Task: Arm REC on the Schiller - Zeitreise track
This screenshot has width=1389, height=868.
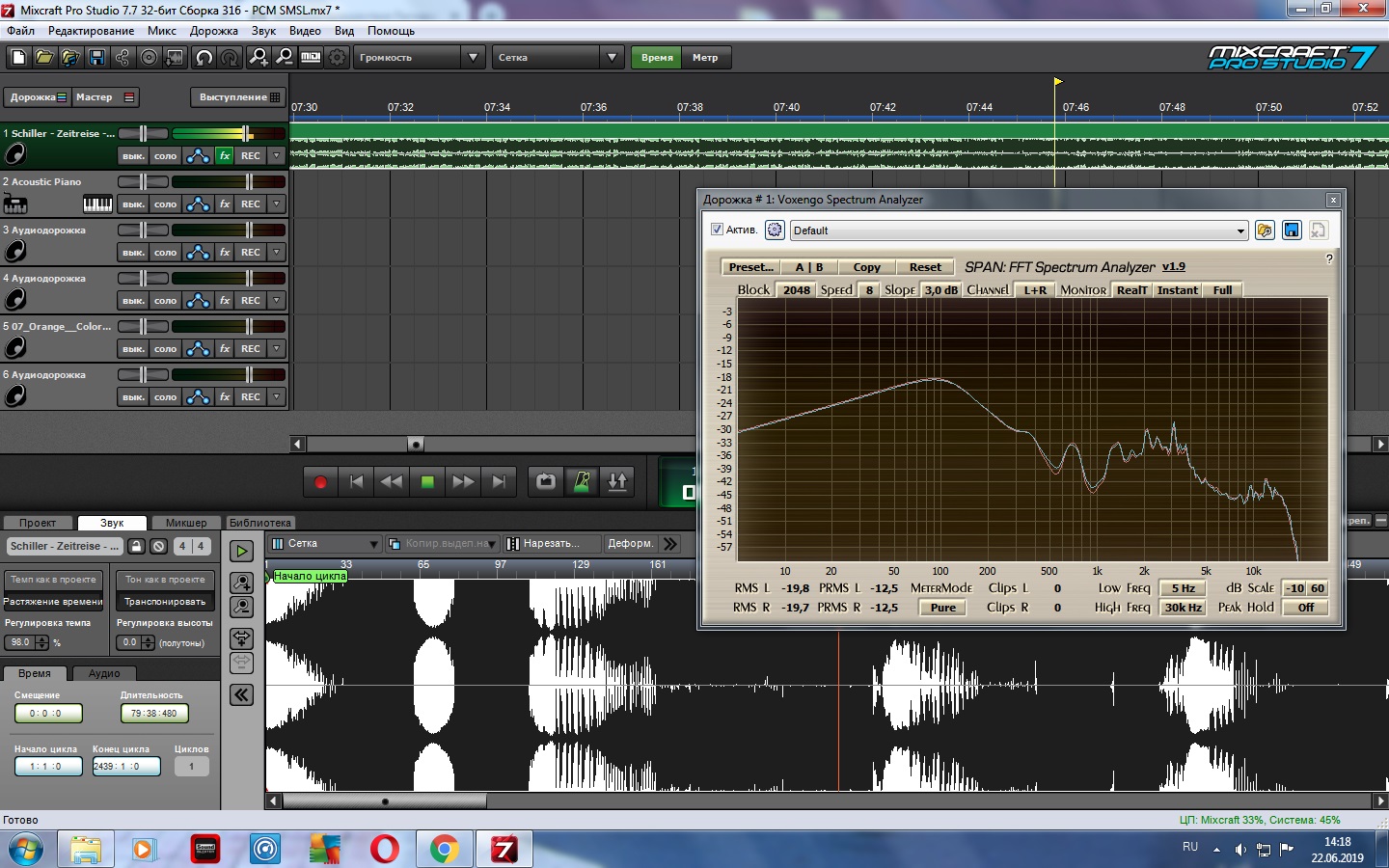Action: coord(251,155)
